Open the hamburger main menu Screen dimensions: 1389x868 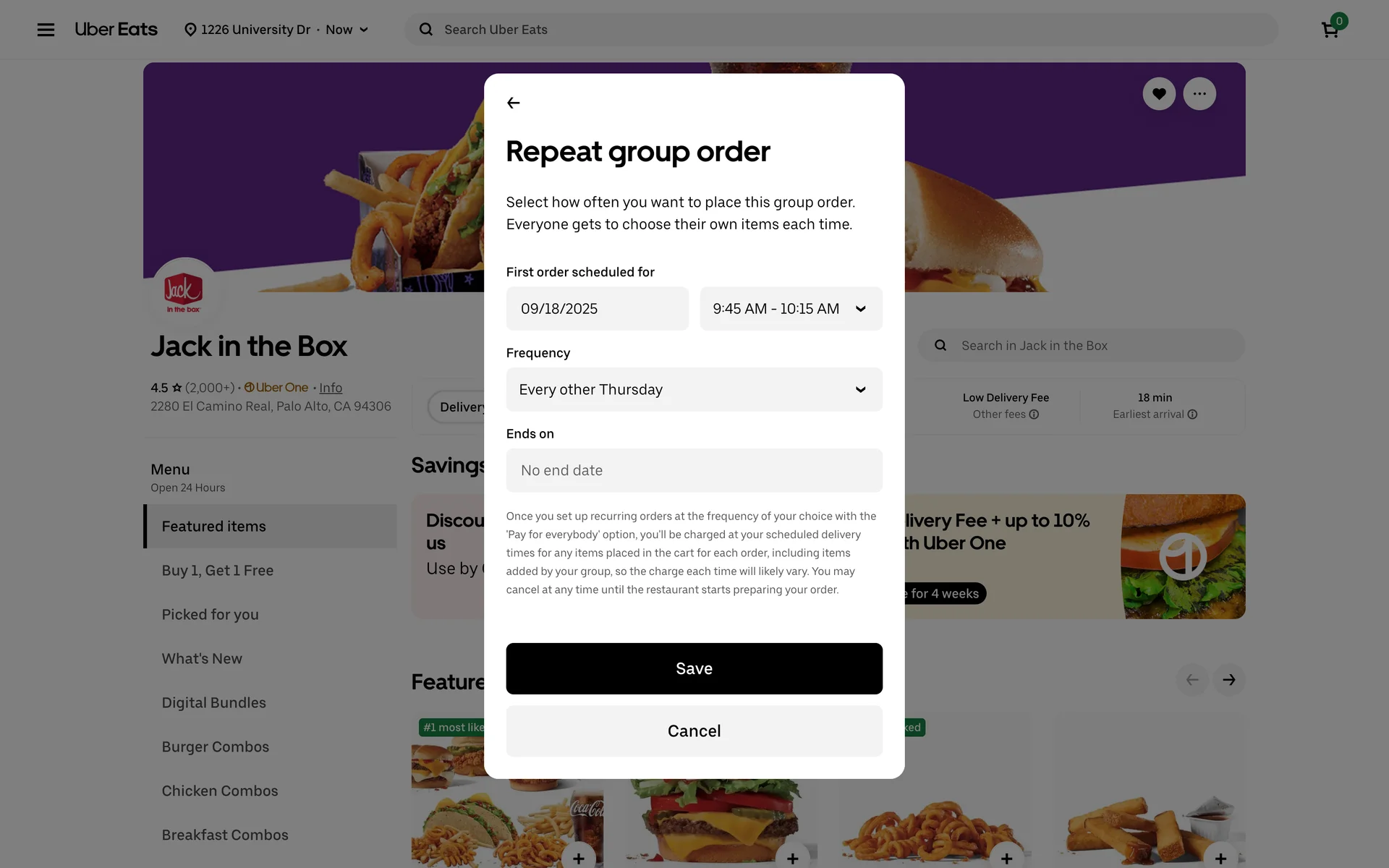[46, 30]
